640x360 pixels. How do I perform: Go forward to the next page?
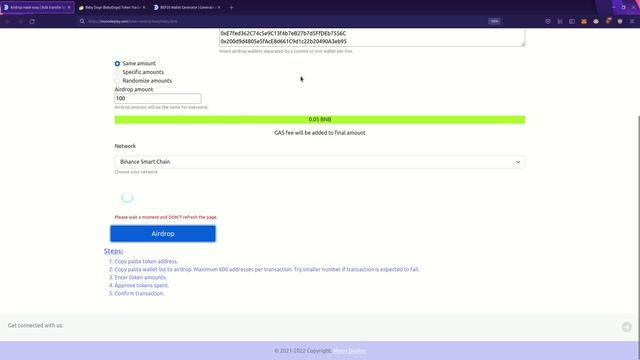point(20,21)
